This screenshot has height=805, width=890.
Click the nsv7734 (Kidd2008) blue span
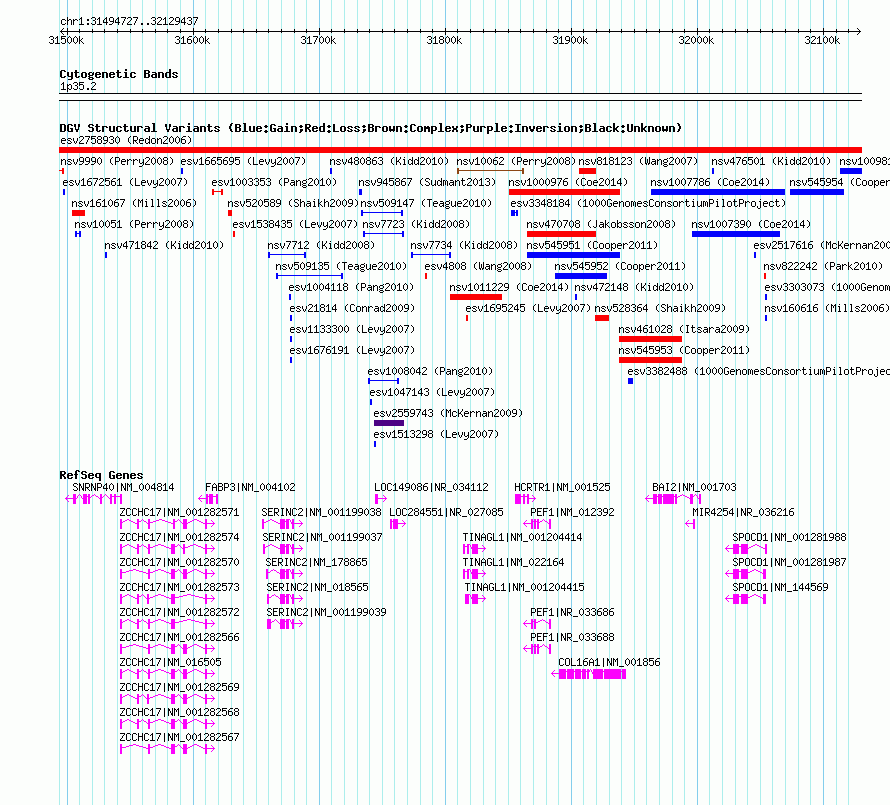click(431, 255)
